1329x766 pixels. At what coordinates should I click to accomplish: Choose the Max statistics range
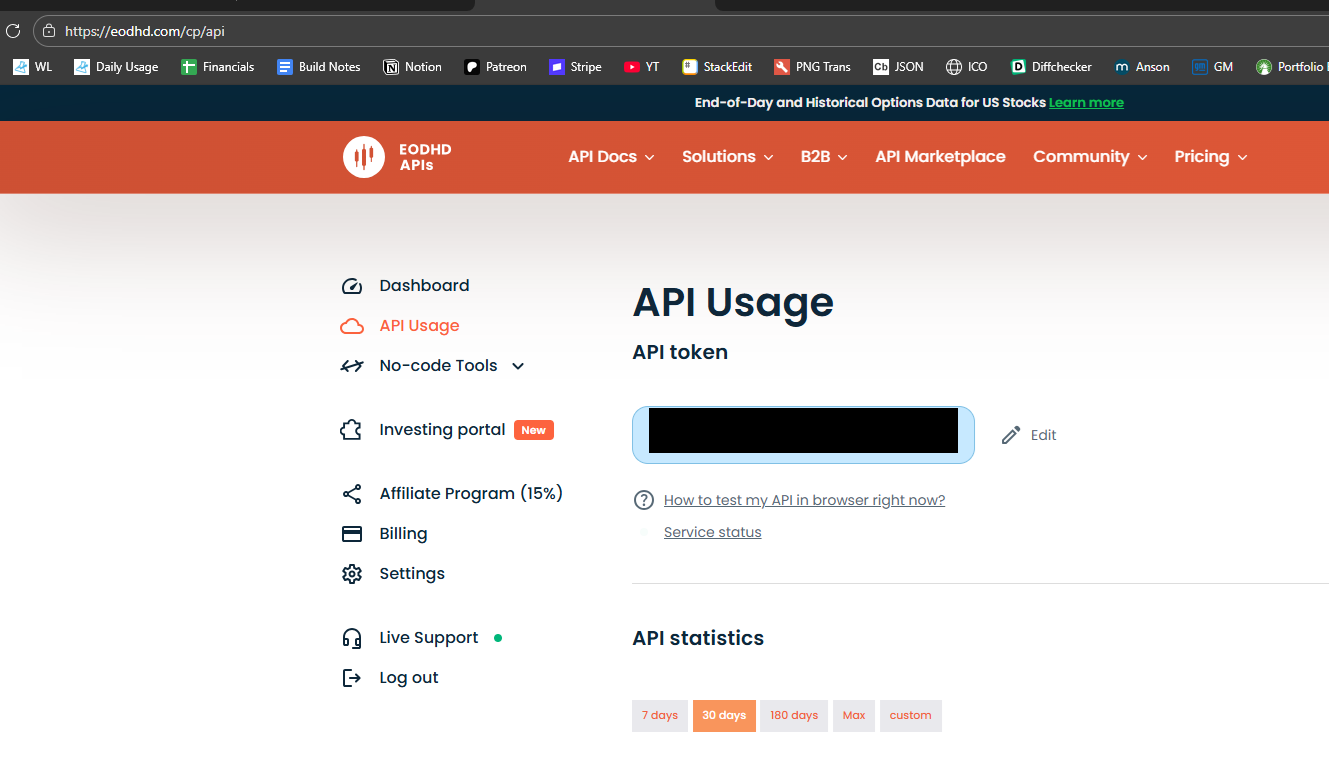[x=854, y=716]
